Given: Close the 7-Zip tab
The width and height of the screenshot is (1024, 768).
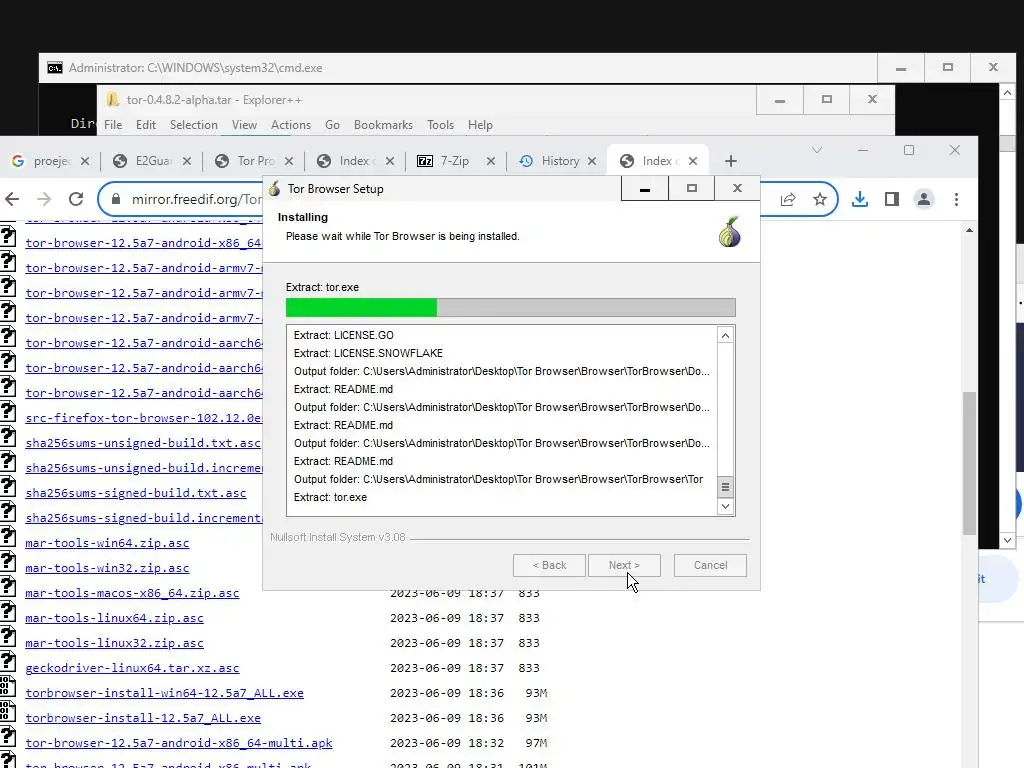Looking at the screenshot, I should click(x=491, y=161).
